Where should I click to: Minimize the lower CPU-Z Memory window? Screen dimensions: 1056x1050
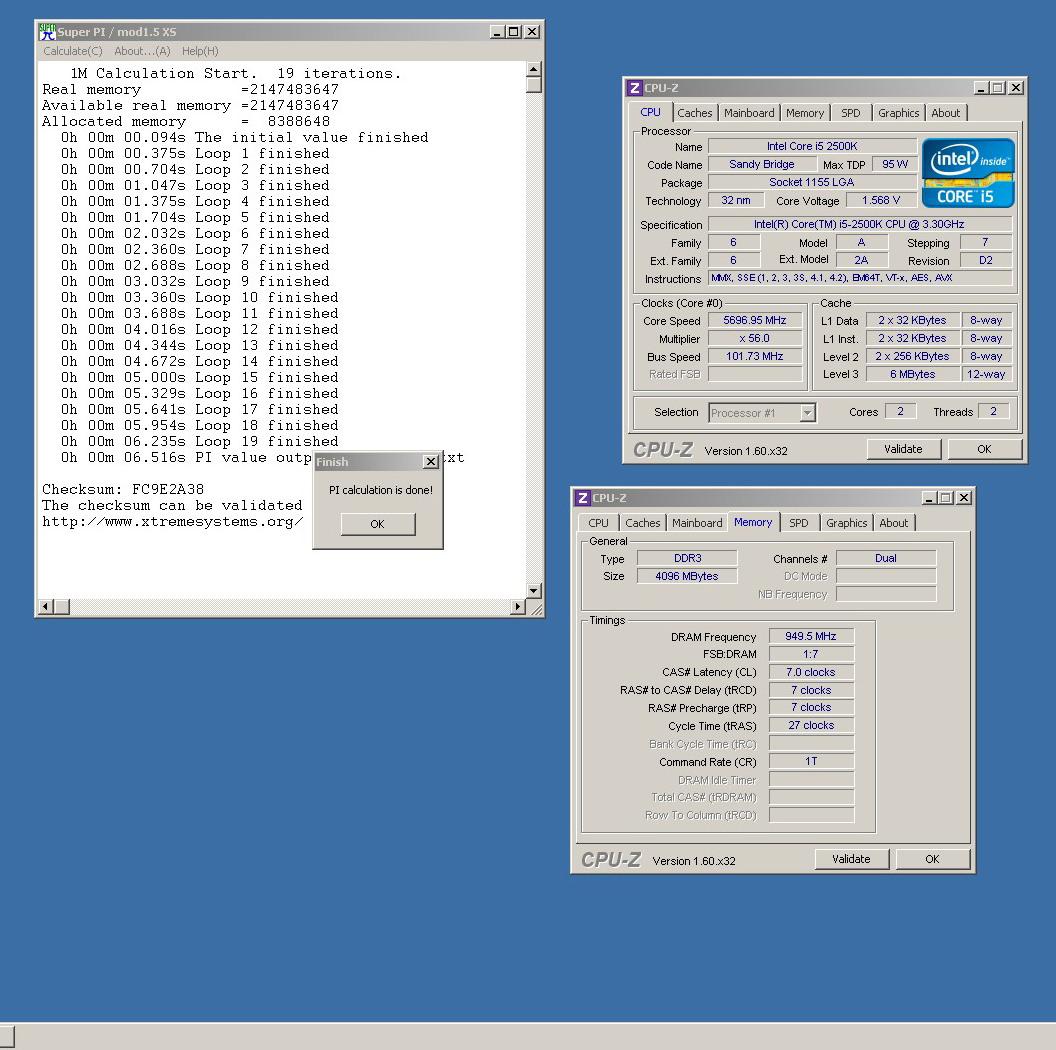(929, 498)
